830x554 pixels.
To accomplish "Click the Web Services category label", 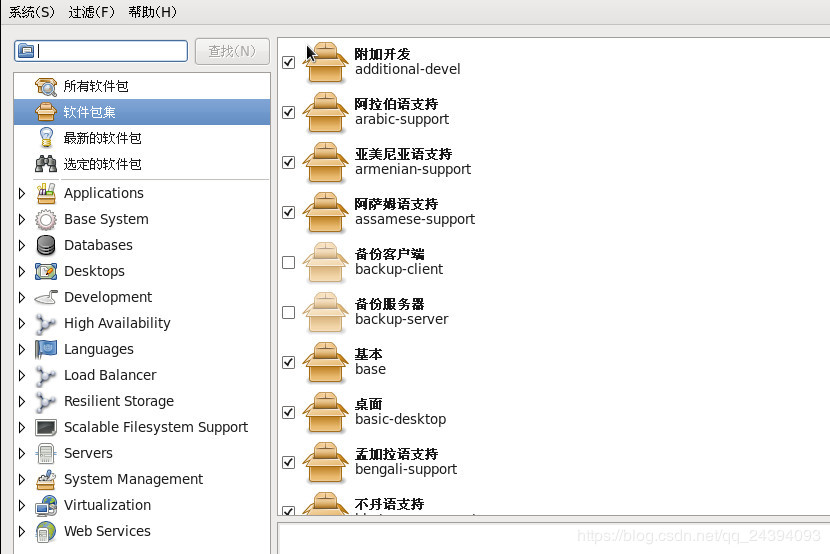I will (107, 531).
